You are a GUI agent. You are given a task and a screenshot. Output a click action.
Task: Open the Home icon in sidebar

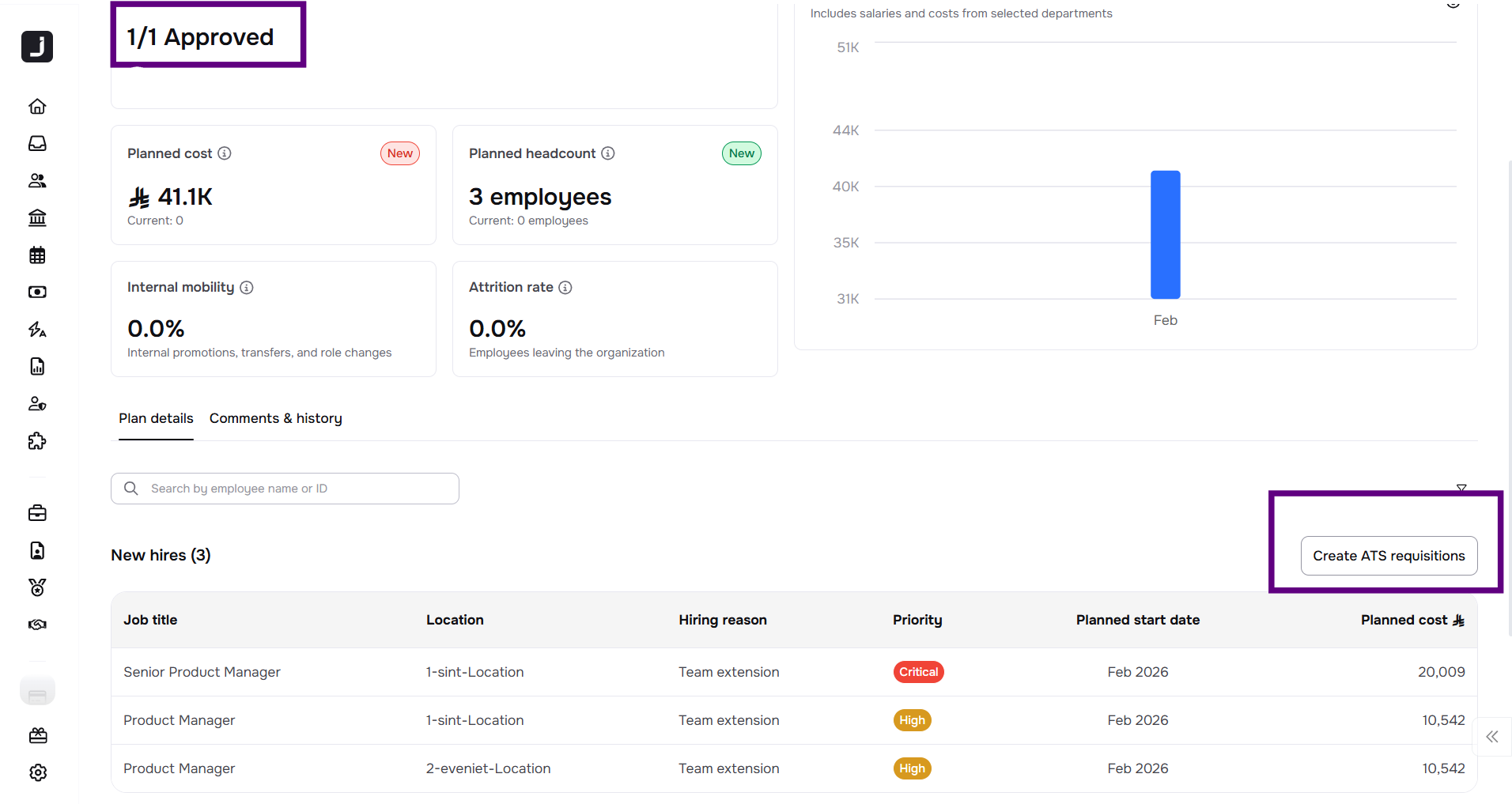pyautogui.click(x=37, y=107)
